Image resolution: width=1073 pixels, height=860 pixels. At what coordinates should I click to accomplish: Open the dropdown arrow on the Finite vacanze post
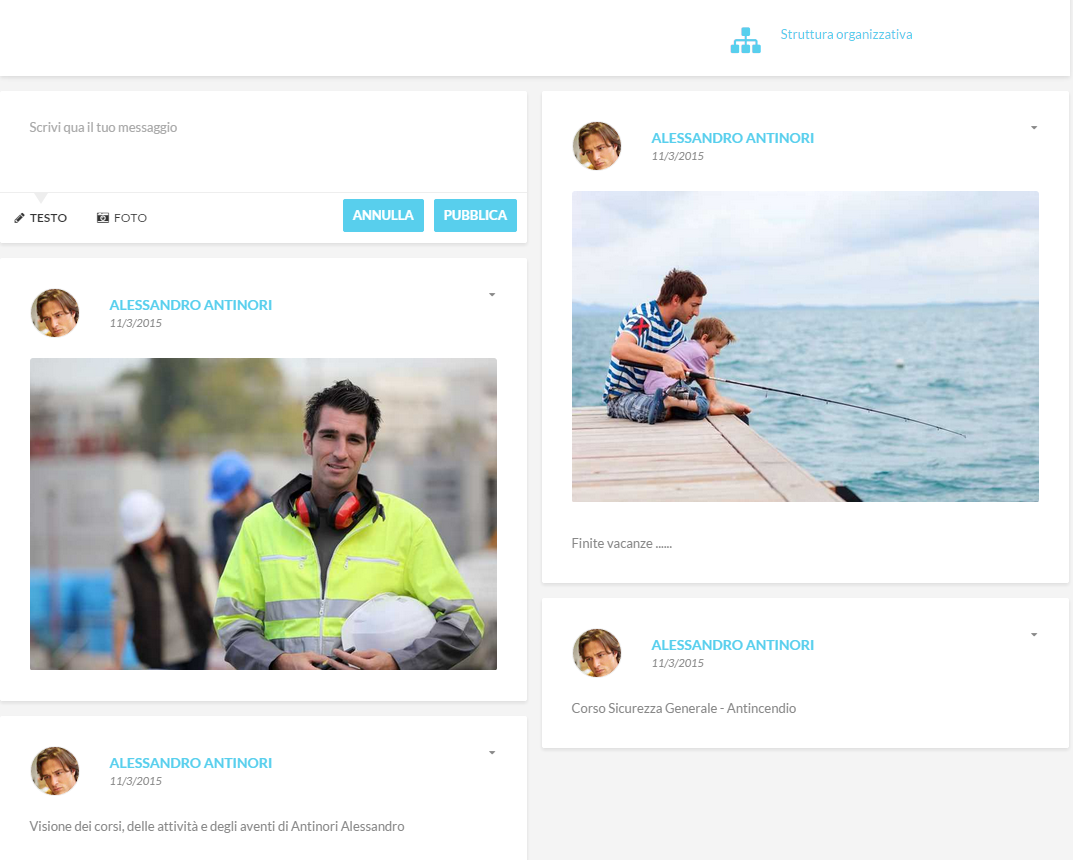coord(1034,128)
